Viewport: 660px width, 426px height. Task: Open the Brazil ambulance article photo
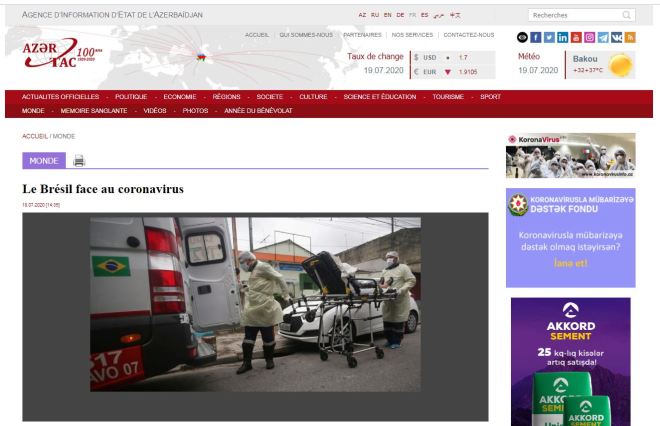pos(255,304)
